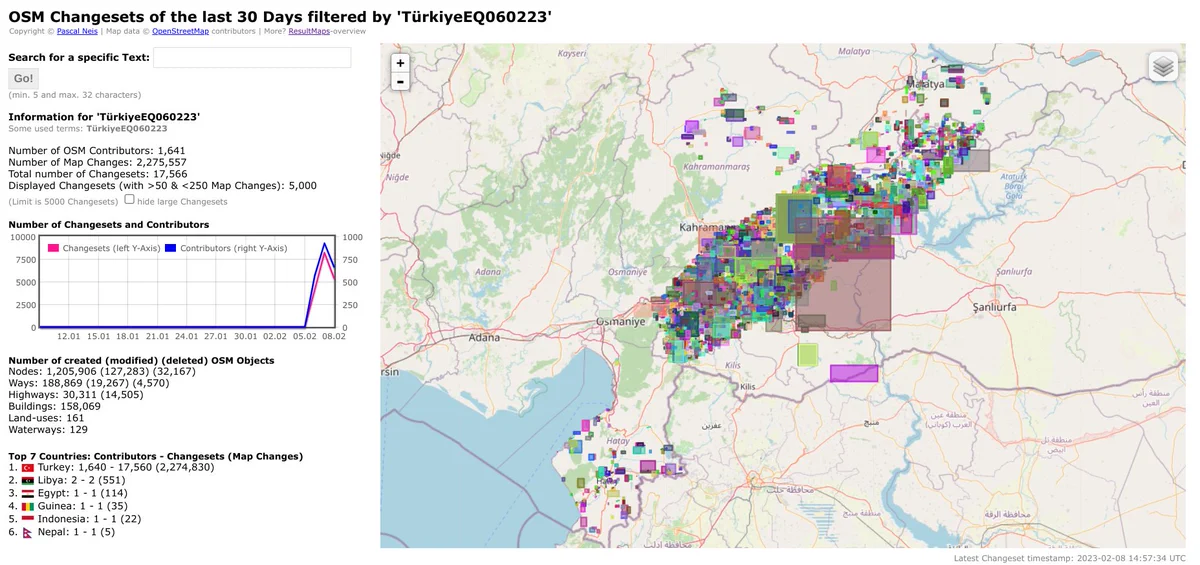Click the Nepal flag icon

coord(28,533)
